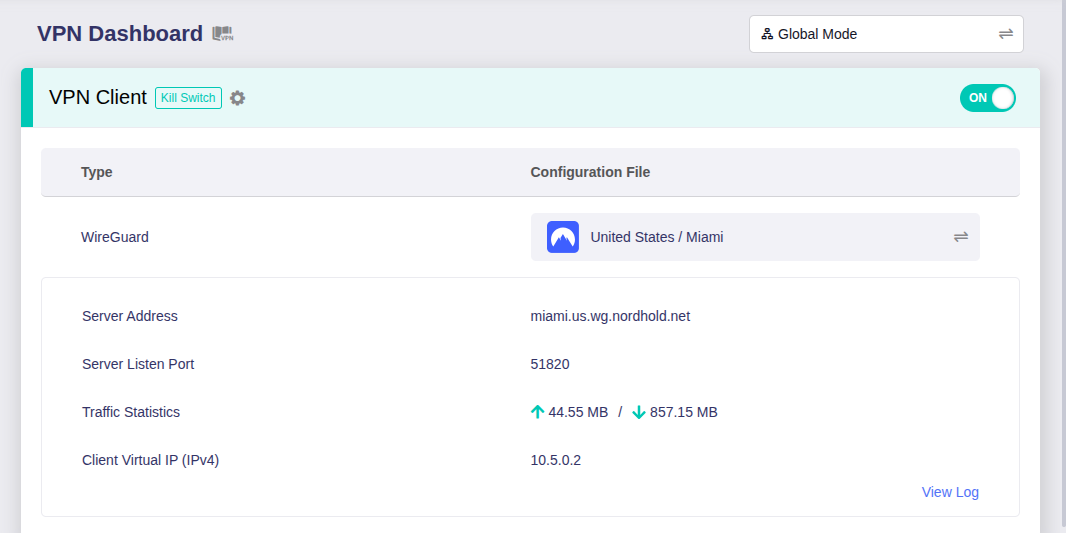Viewport: 1066px width, 533px height.
Task: Click the swap arrows in Global Mode selector
Action: click(x=1005, y=34)
